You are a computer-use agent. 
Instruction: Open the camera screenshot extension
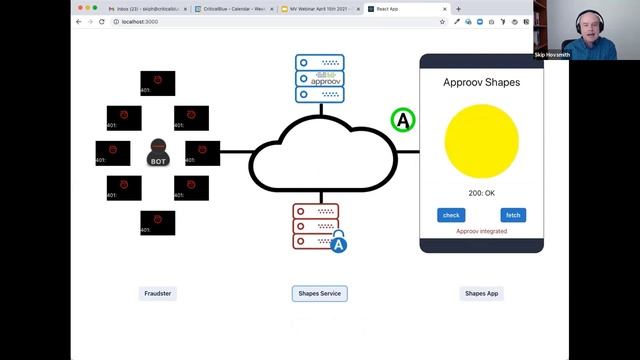[x=491, y=22]
